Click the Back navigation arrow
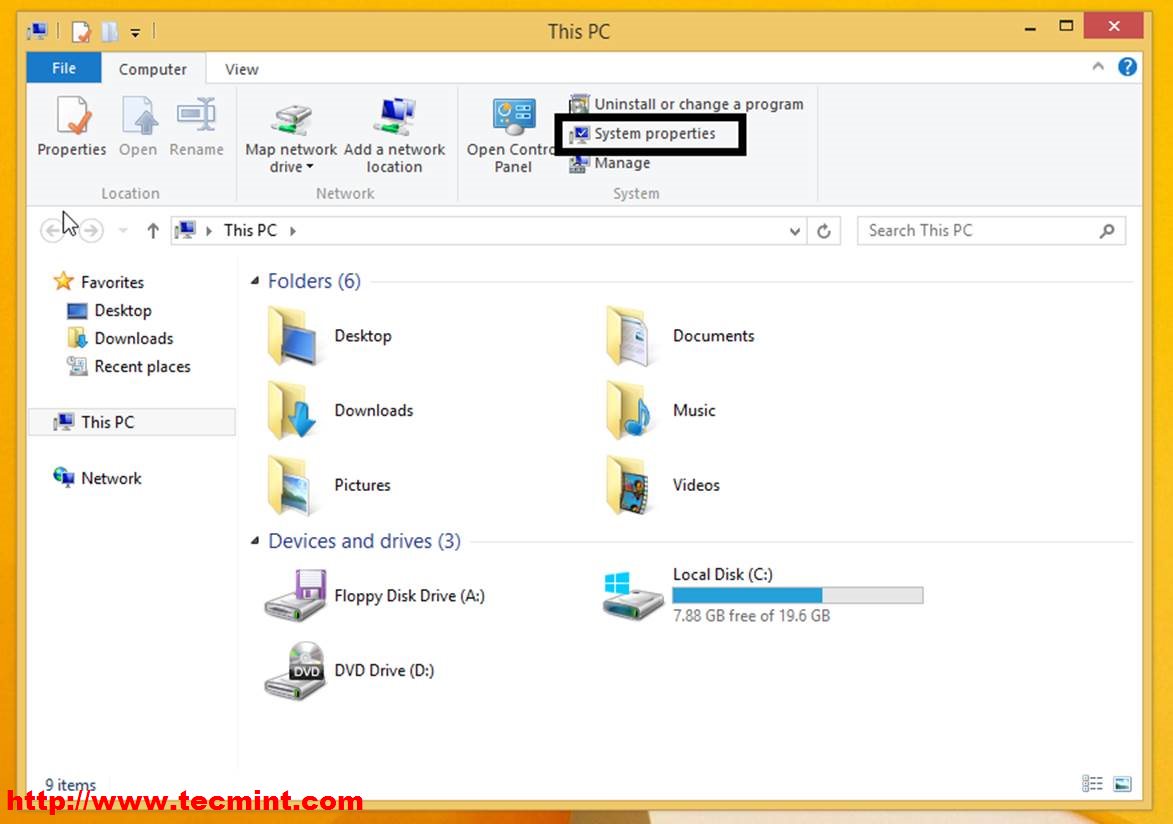 click(52, 231)
